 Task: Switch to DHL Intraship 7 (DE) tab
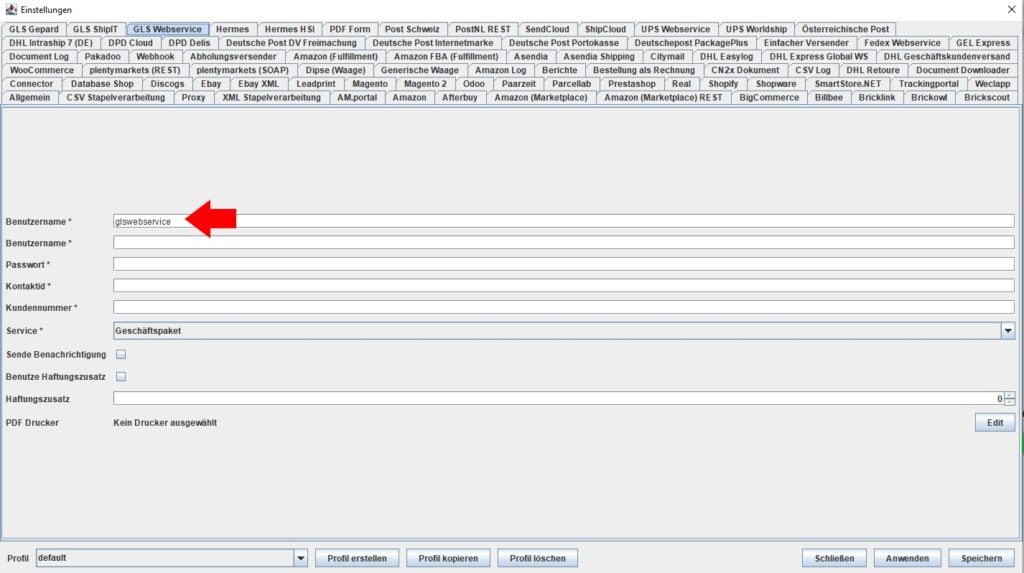coord(51,43)
